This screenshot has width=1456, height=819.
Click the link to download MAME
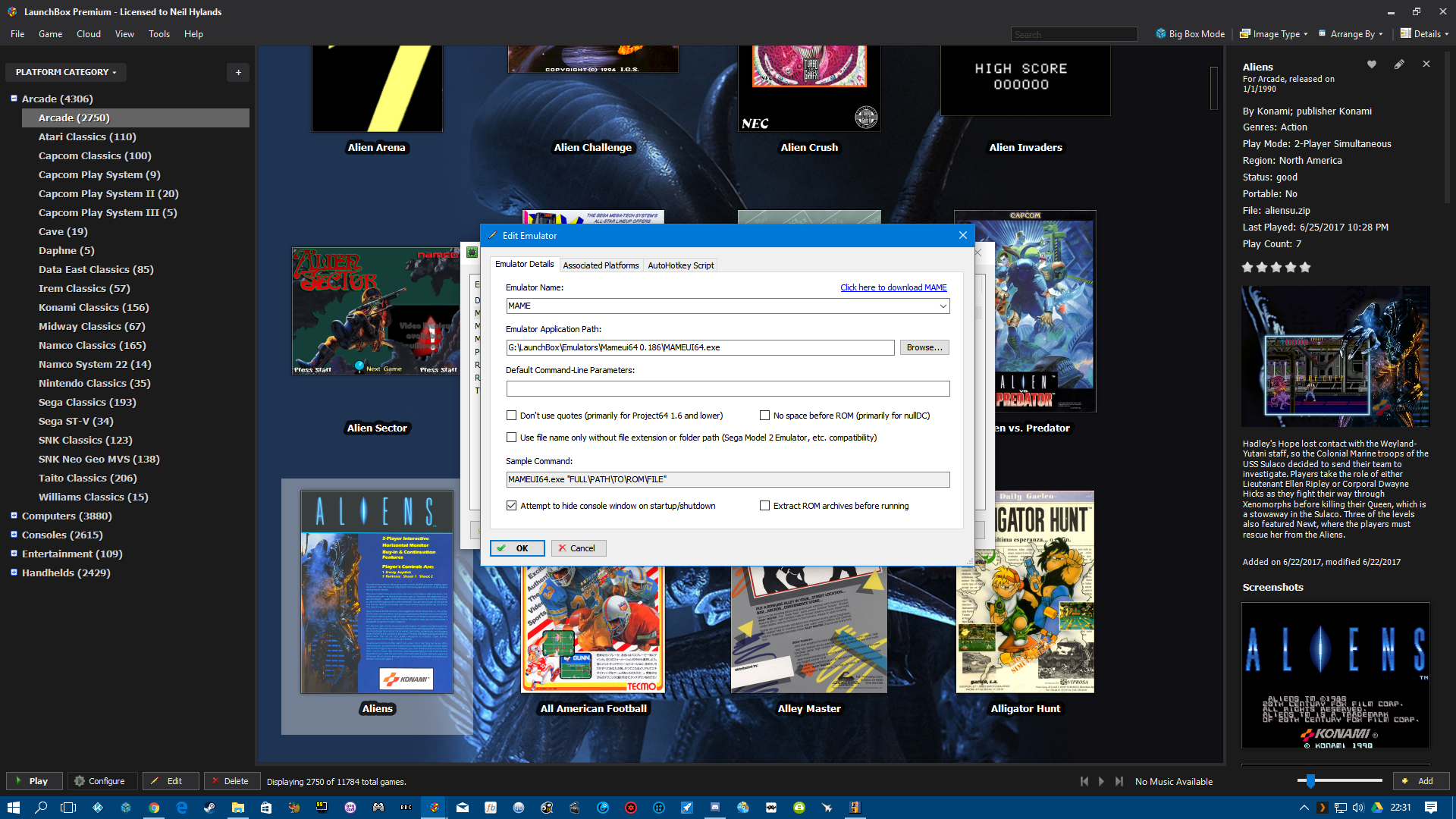coord(893,287)
